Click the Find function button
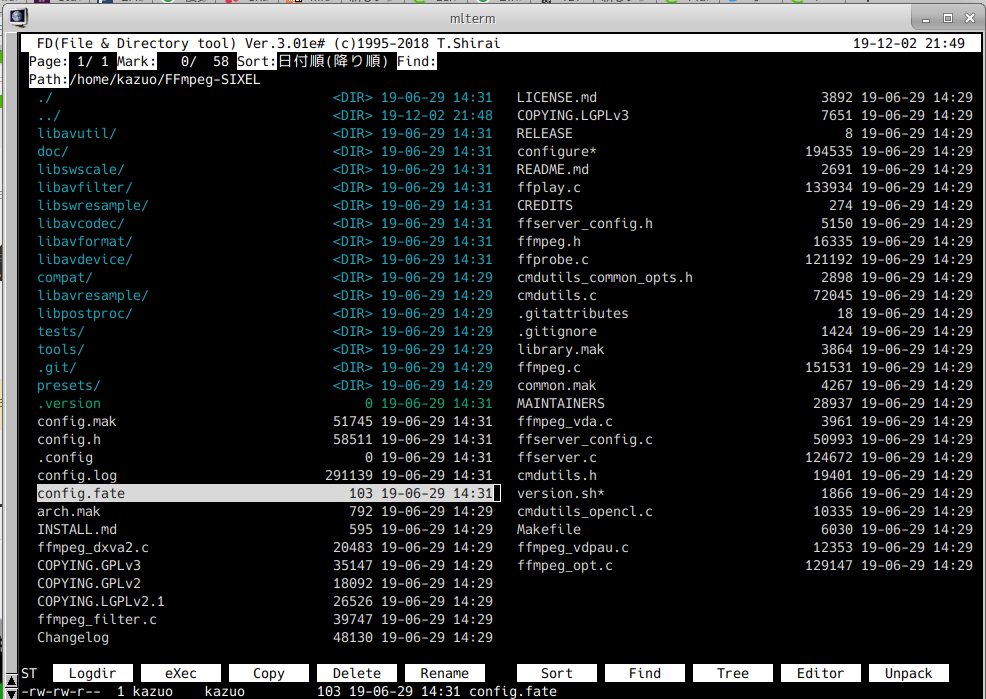This screenshot has height=699, width=986. pos(645,673)
